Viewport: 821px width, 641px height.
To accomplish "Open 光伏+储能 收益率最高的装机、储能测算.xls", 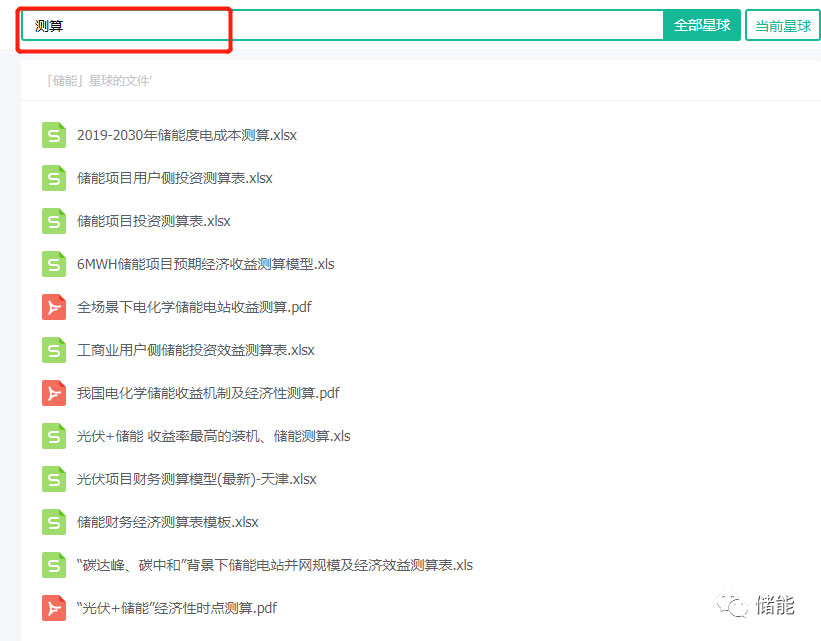I will 213,436.
